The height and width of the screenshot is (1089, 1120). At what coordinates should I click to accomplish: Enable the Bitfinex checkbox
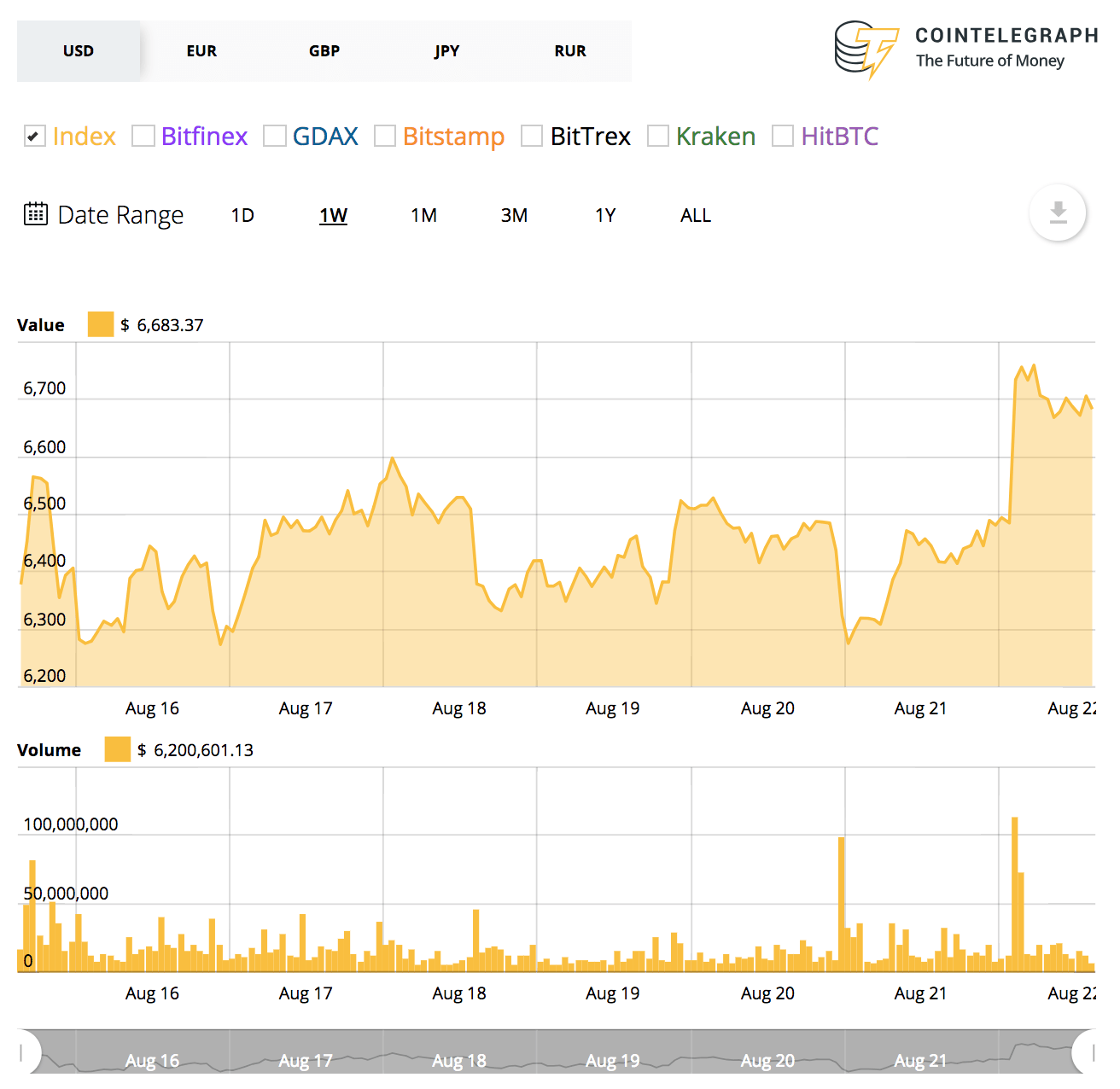(143, 136)
